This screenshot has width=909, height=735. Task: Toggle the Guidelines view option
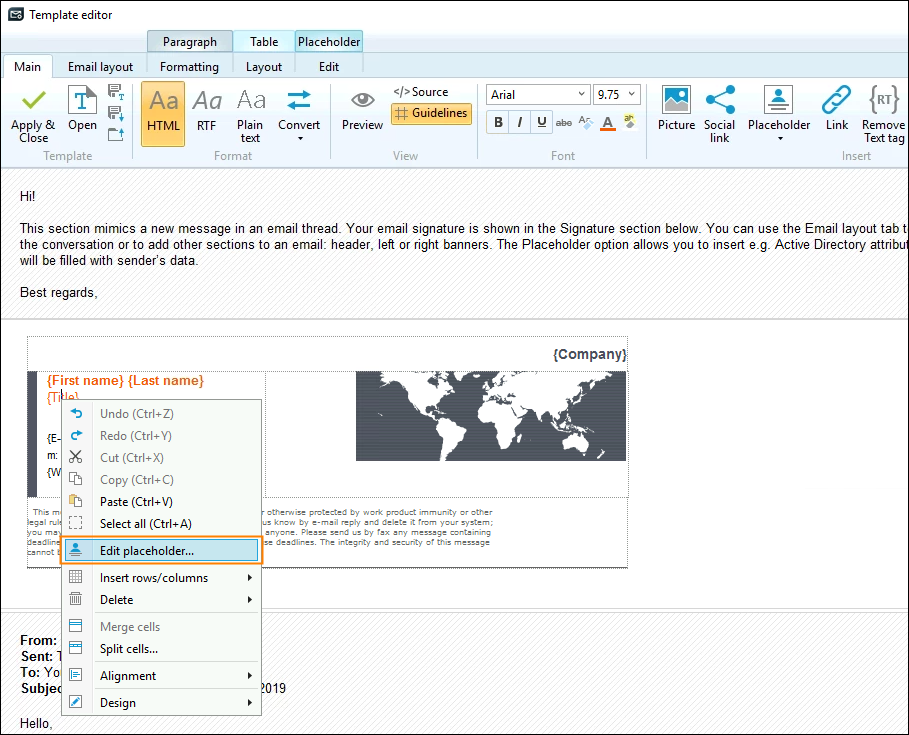tap(431, 113)
